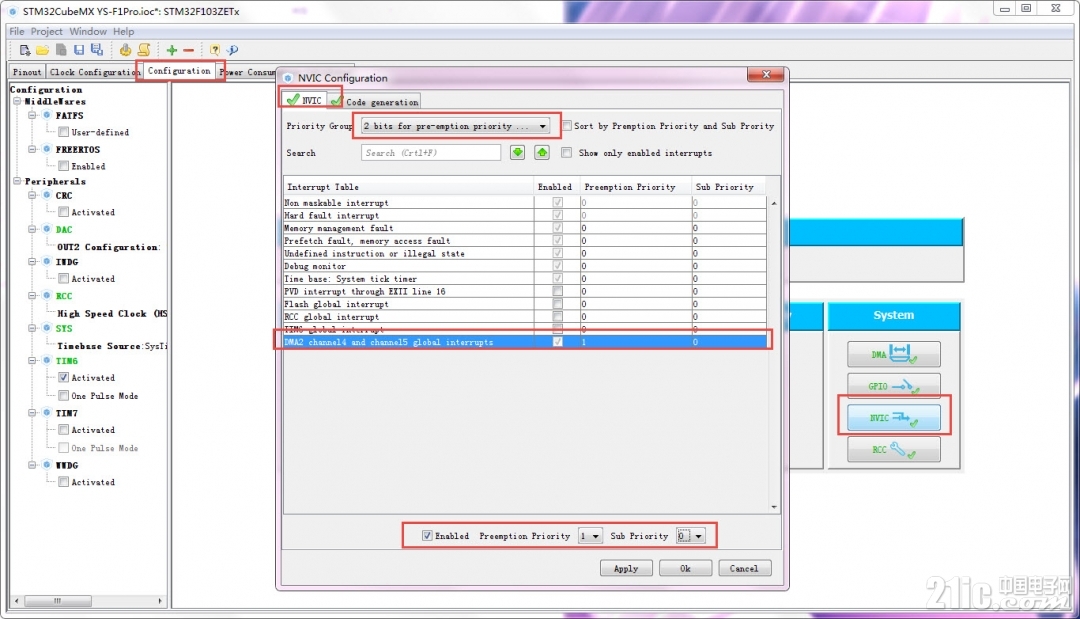Select DMA2 channel4 and channel5 interrupts row
Screen dimensions: 1080x619
point(526,342)
